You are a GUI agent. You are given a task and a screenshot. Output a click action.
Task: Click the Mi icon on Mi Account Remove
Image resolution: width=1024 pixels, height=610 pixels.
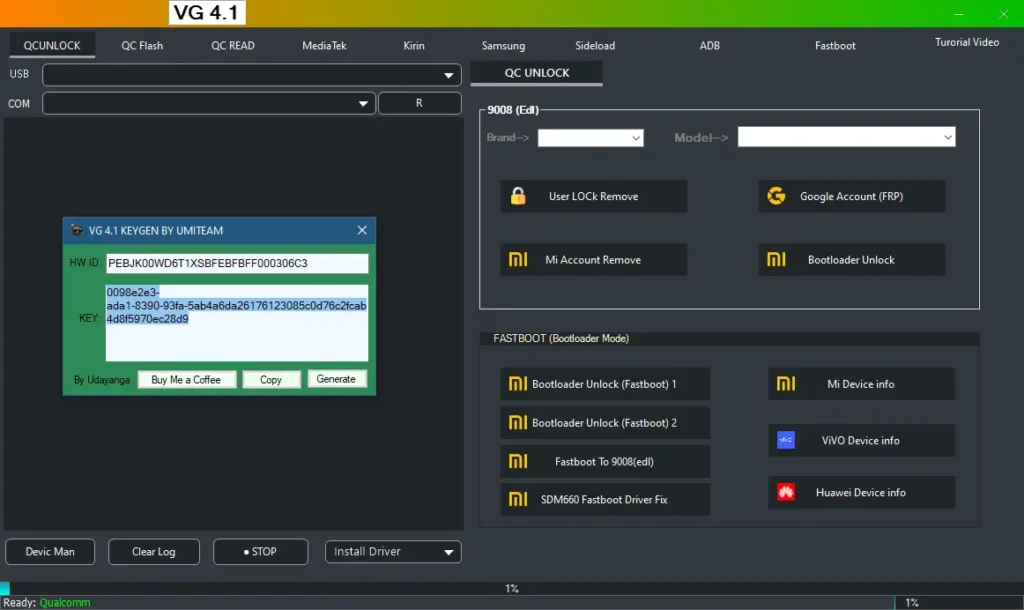[x=518, y=260]
